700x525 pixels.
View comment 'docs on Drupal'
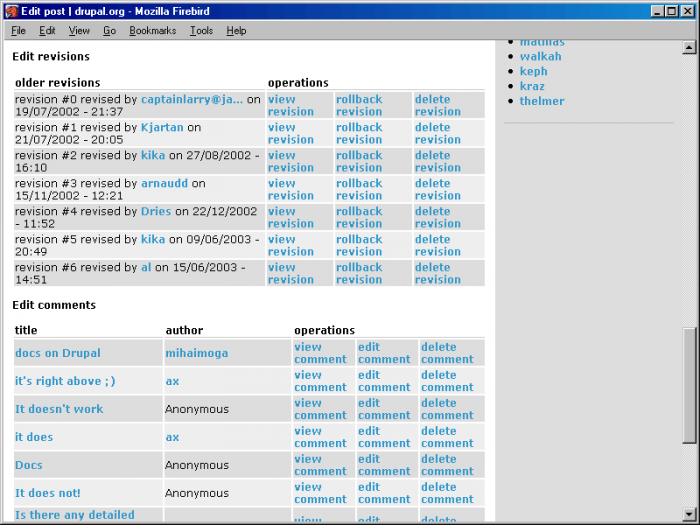click(x=320, y=353)
